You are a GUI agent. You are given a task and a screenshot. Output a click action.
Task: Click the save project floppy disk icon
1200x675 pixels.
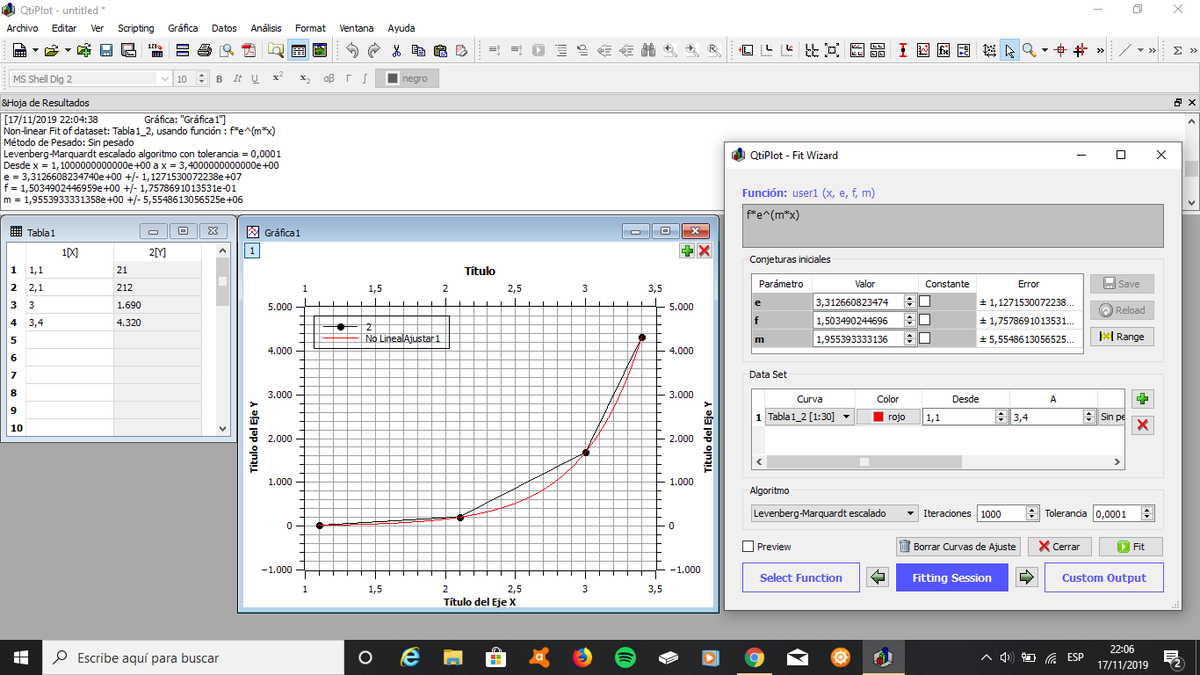pos(106,50)
